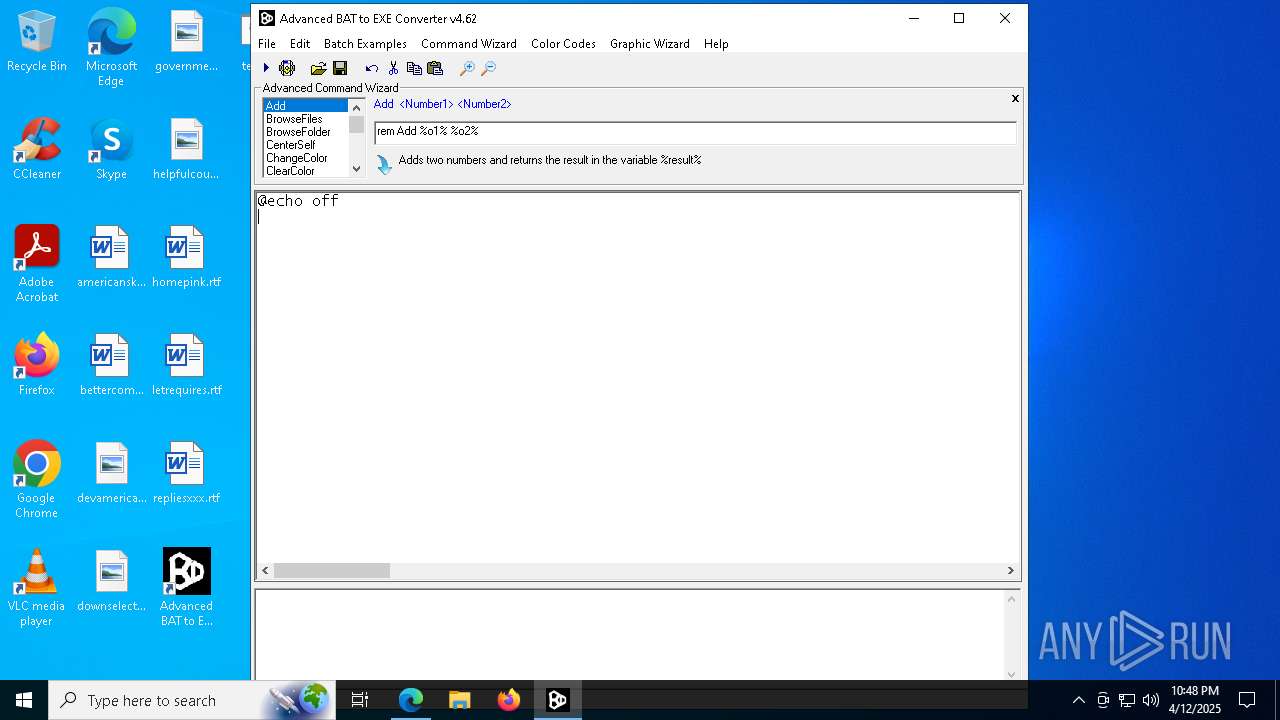Paste clipboard using the paste icon

pos(435,68)
